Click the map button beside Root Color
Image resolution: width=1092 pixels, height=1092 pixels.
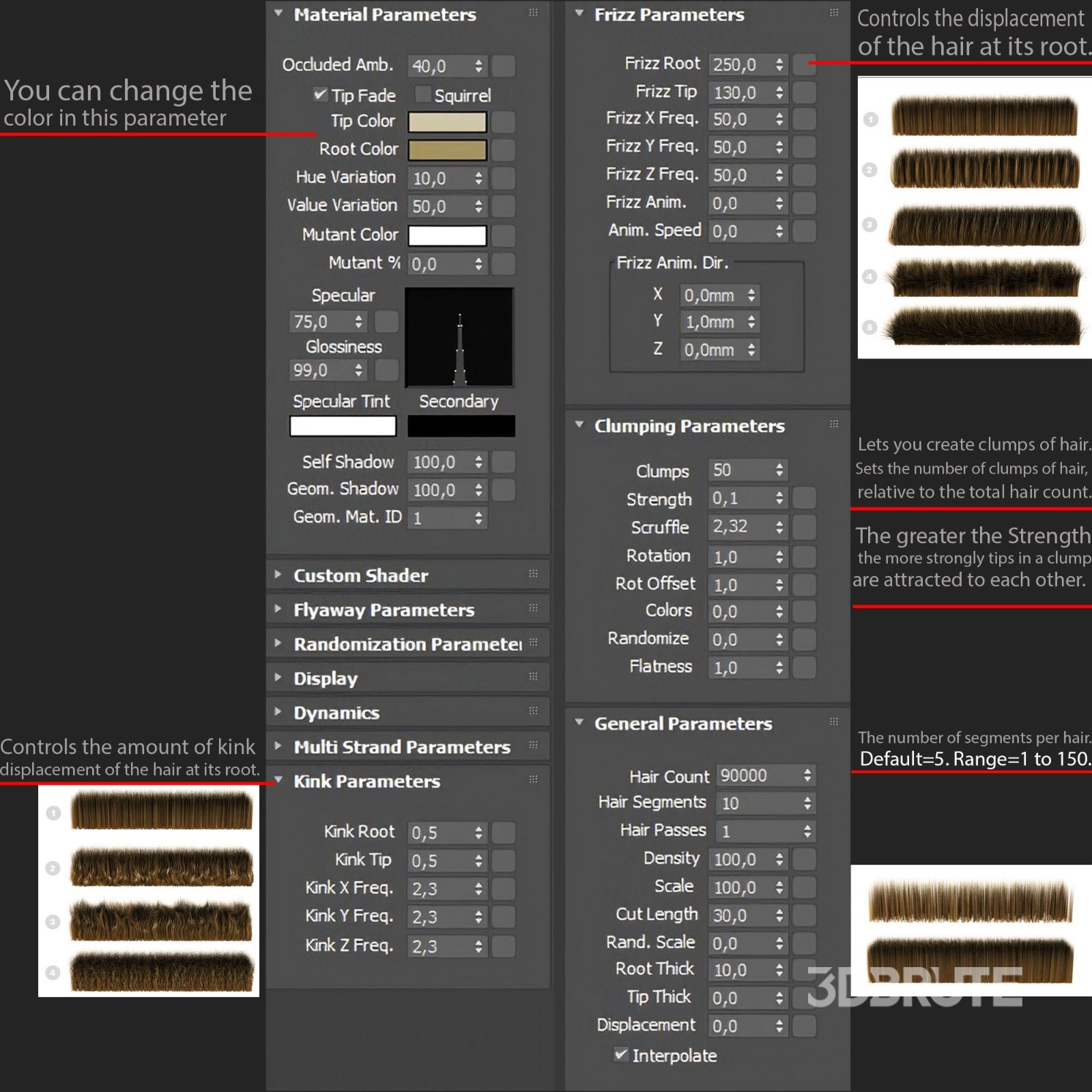pyautogui.click(x=504, y=150)
